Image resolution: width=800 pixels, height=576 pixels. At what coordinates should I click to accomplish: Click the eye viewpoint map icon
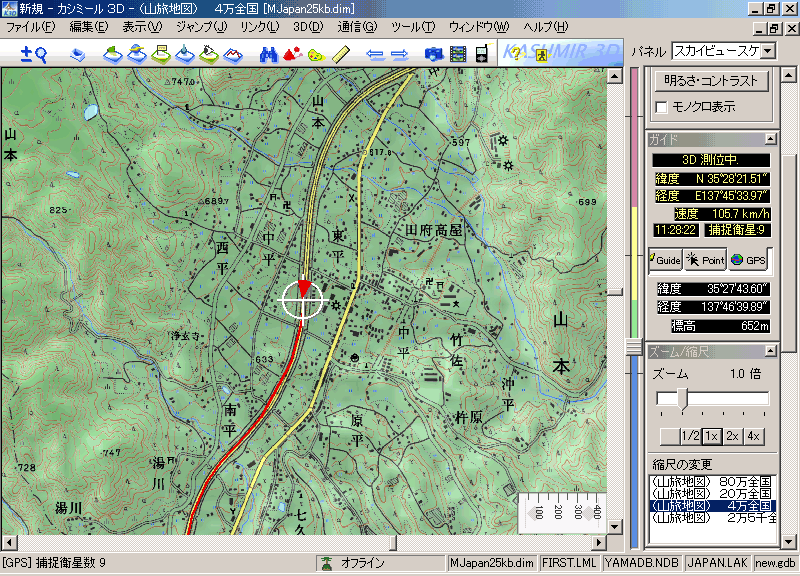(x=209, y=54)
